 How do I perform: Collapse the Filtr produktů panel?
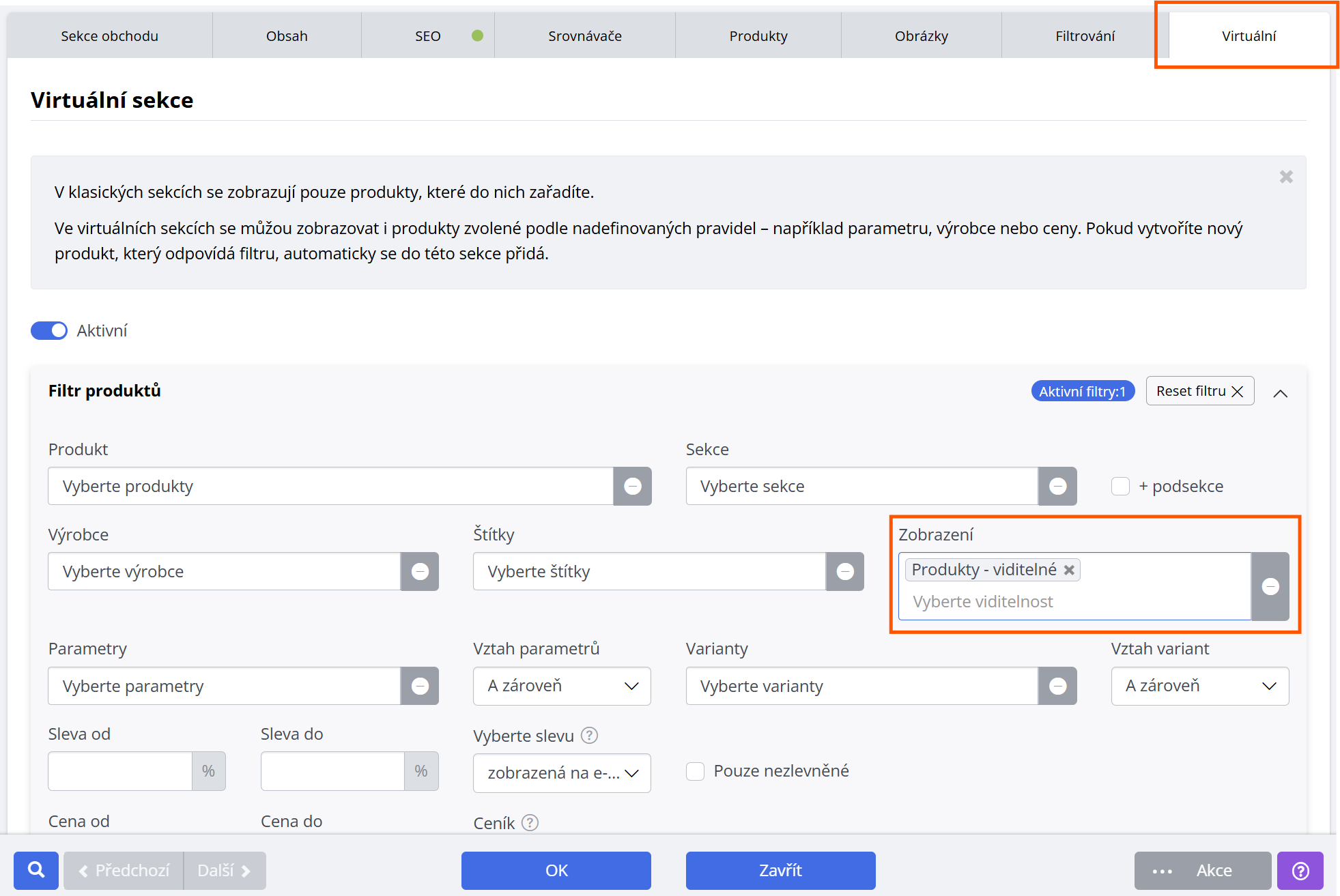1281,393
